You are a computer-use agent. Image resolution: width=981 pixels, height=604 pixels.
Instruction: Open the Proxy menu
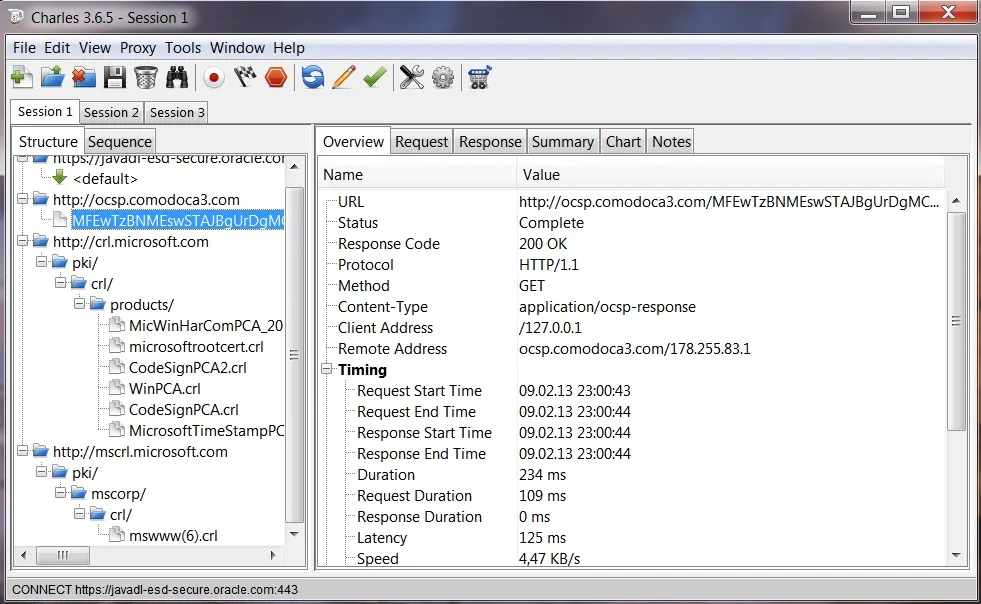point(138,48)
